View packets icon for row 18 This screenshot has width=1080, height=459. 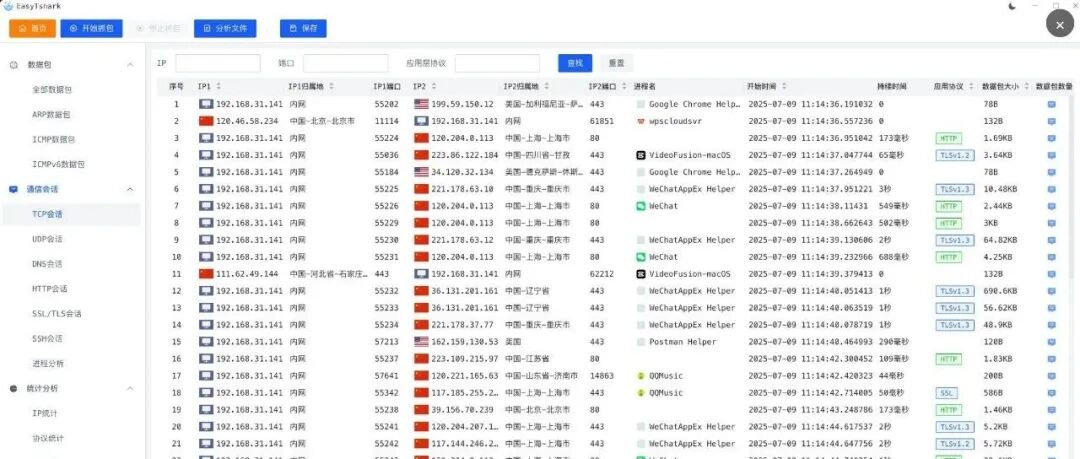tap(1052, 393)
